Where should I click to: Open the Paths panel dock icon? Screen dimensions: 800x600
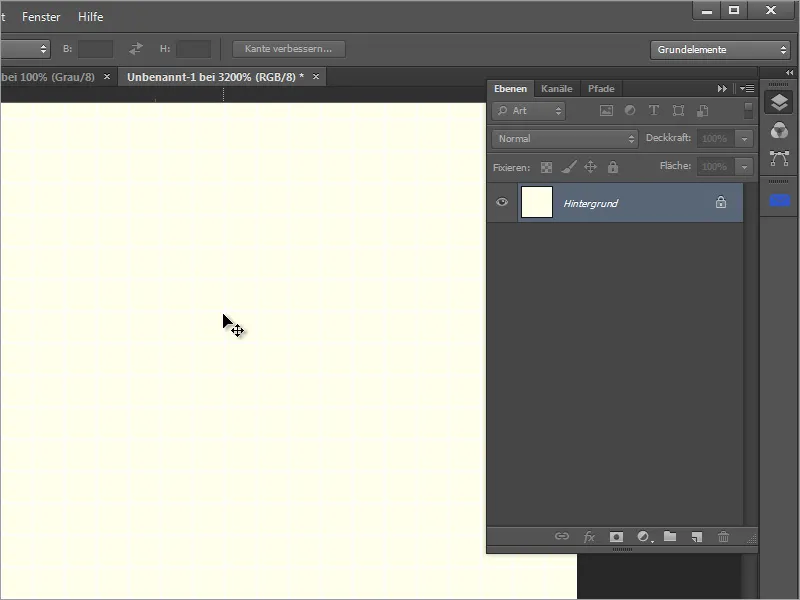pyautogui.click(x=779, y=159)
